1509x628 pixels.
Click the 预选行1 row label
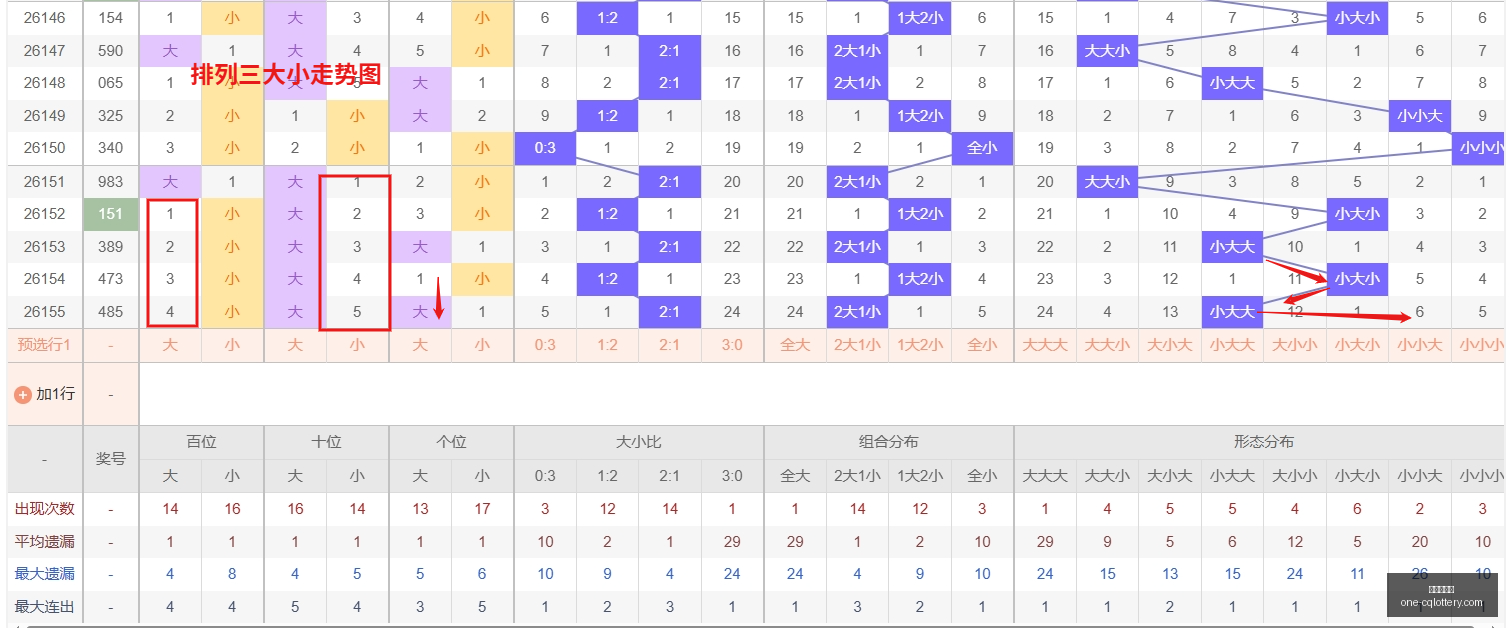(44, 345)
